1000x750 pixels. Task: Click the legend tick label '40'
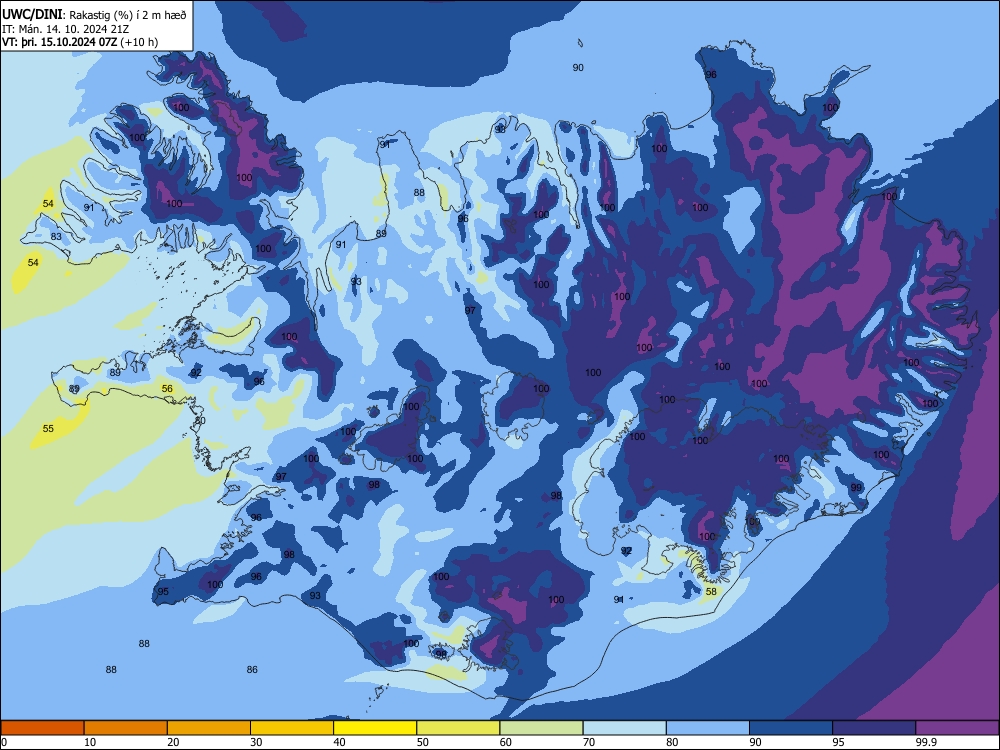339,742
